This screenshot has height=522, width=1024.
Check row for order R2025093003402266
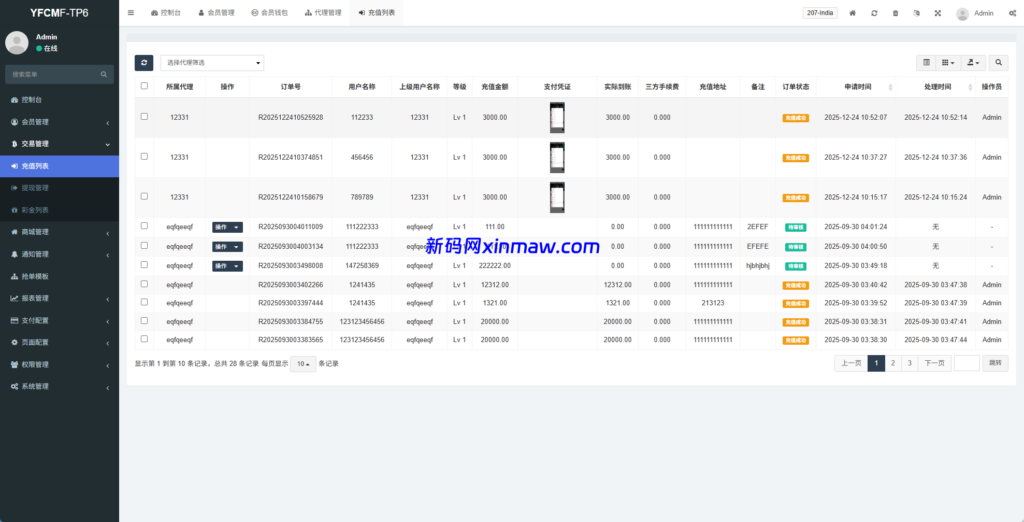pos(144,284)
